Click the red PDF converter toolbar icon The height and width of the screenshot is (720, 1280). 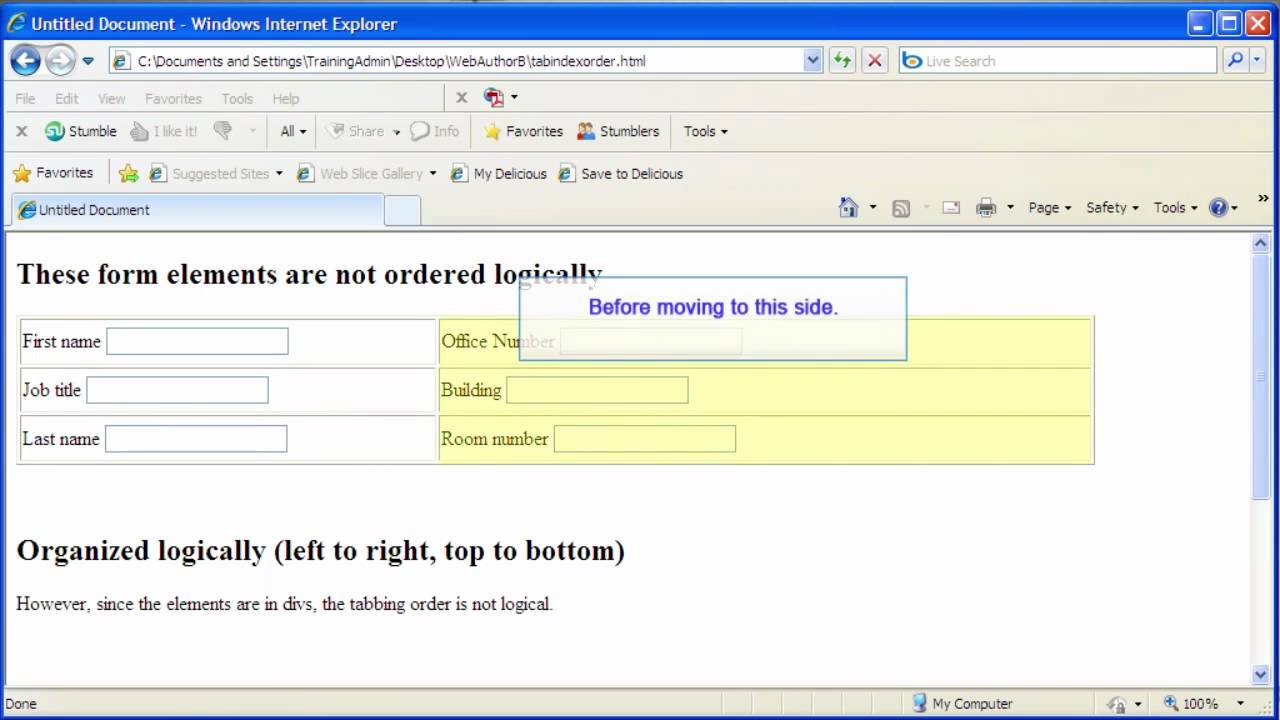(494, 97)
